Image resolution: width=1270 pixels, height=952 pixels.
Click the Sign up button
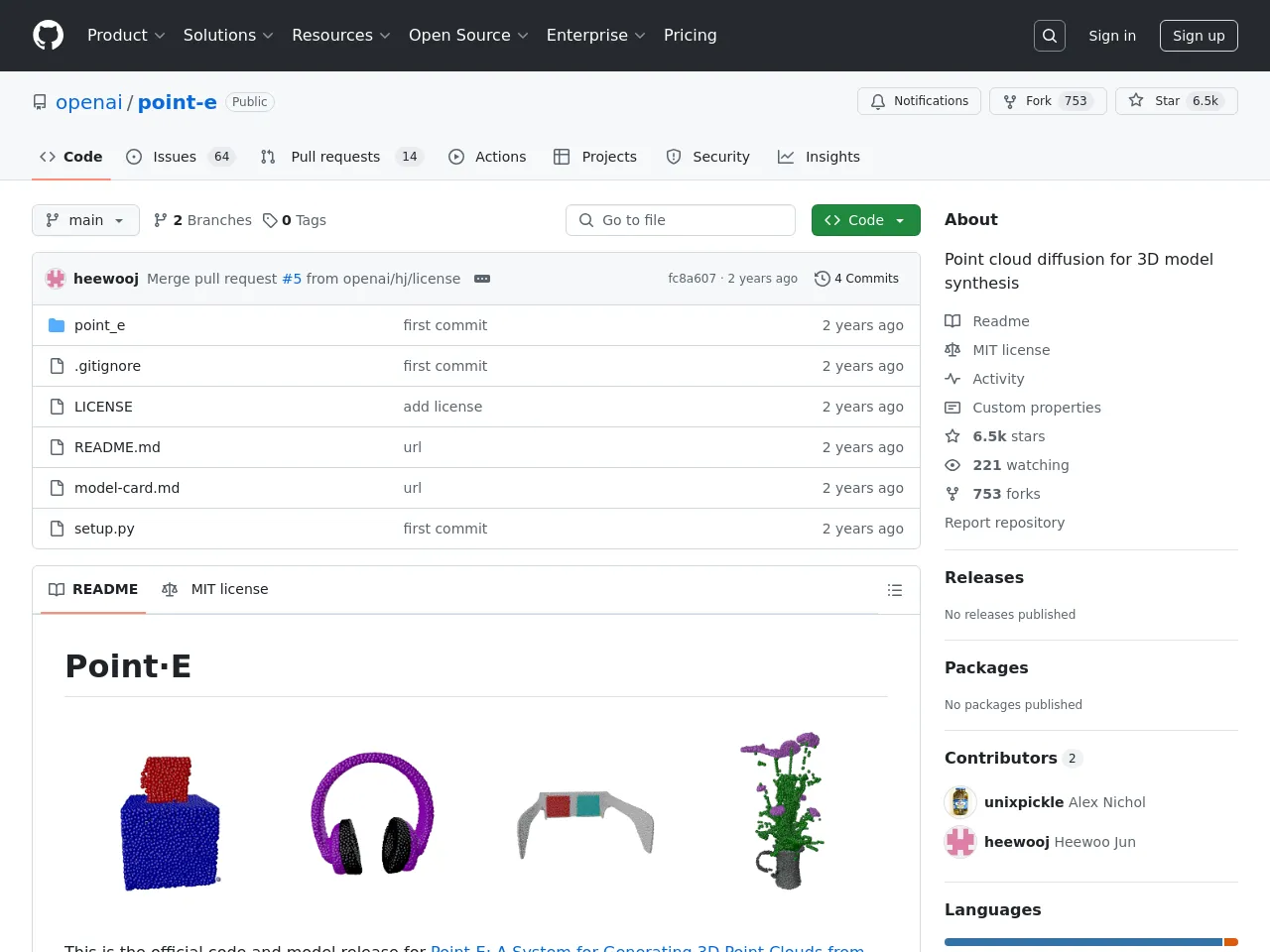click(1199, 36)
